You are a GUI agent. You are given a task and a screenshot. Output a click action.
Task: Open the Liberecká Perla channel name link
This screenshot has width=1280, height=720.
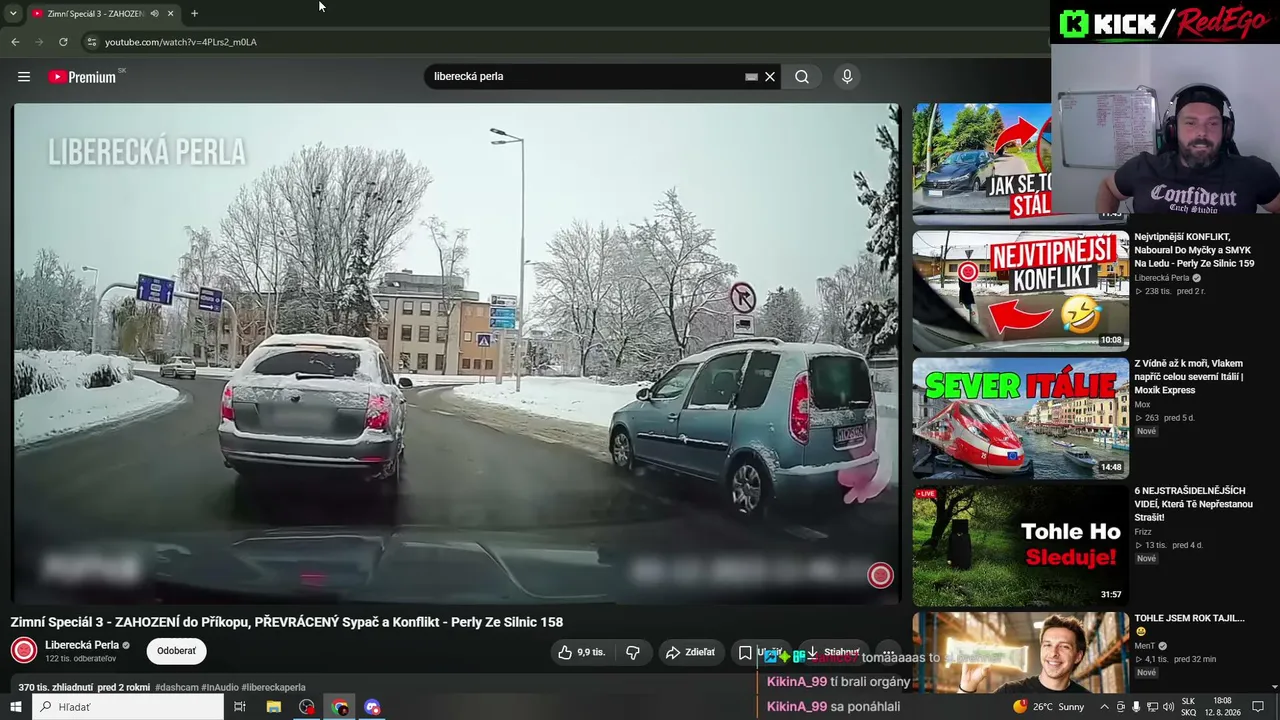coord(82,645)
